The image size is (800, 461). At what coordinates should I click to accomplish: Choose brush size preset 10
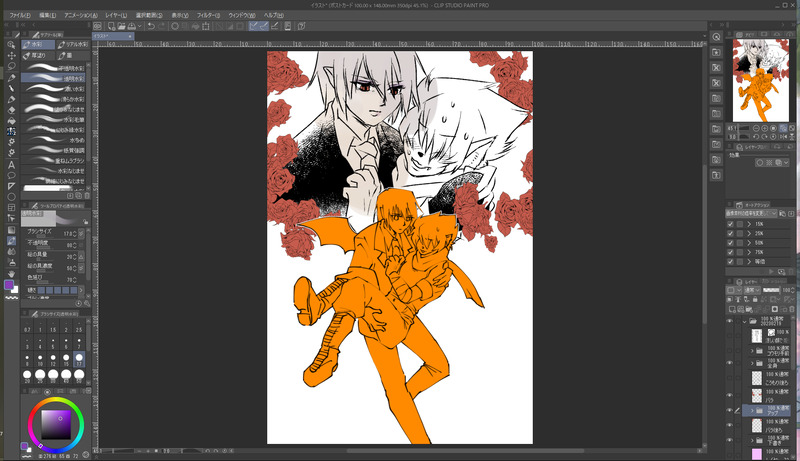40,360
